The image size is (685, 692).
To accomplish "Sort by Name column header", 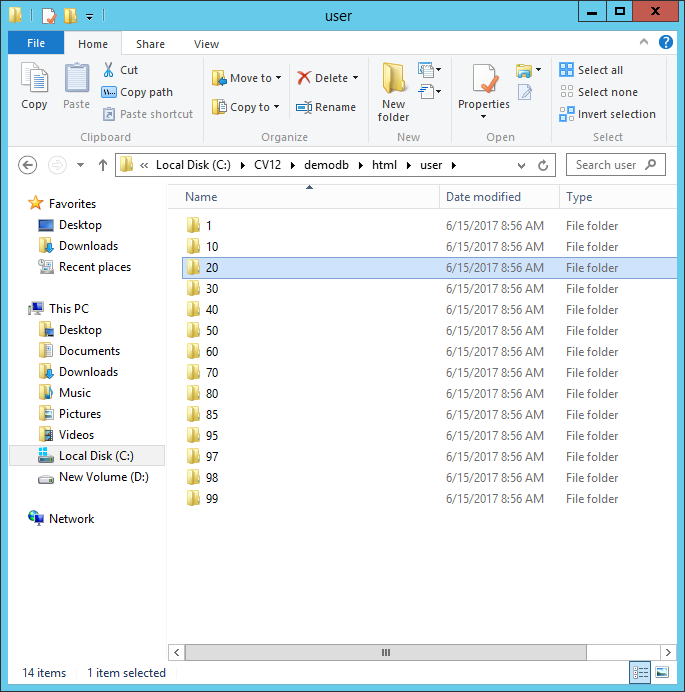I will coord(304,197).
